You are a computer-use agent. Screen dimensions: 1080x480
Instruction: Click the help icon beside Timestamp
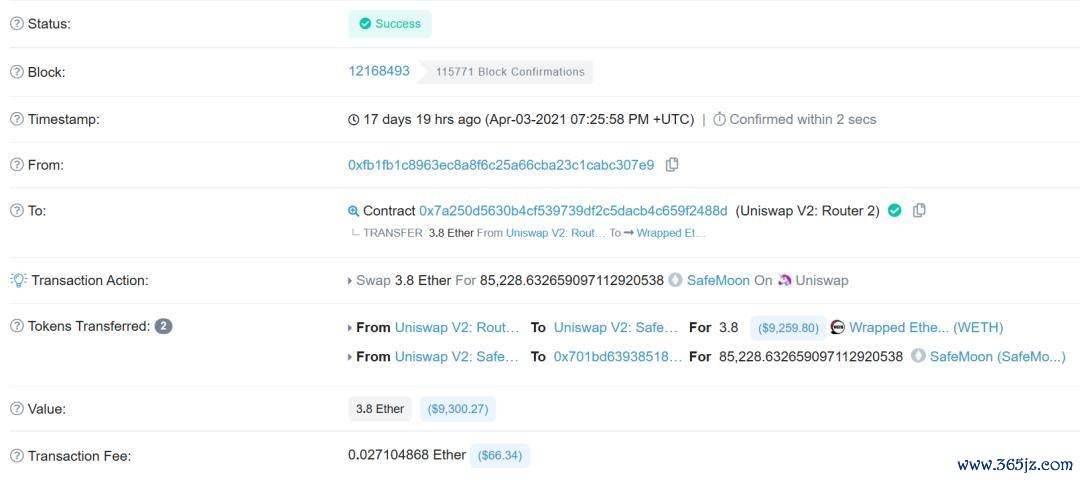17,119
